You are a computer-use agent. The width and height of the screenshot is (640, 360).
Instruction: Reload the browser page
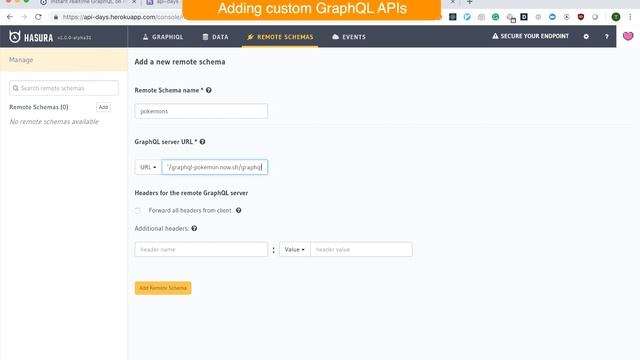pyautogui.click(x=38, y=17)
